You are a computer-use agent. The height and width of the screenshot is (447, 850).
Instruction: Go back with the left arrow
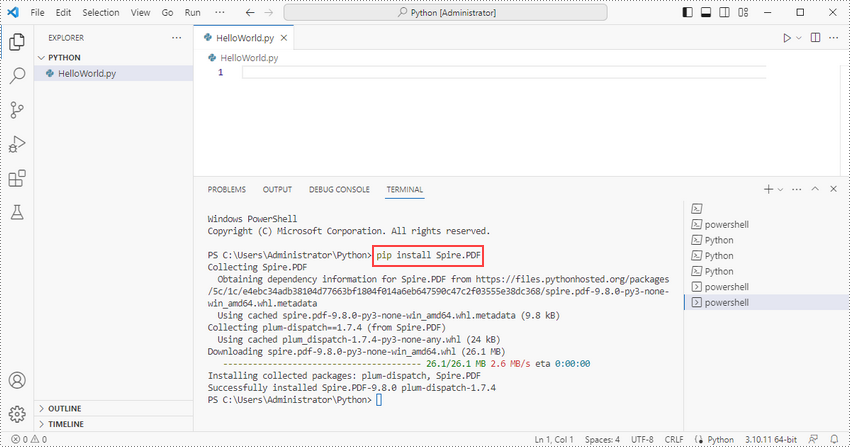[x=249, y=12]
